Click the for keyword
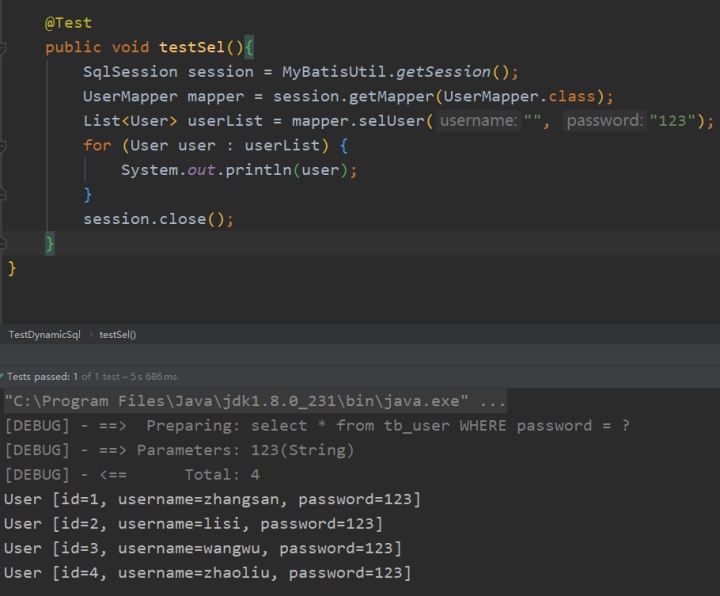The width and height of the screenshot is (720, 596). click(97, 146)
